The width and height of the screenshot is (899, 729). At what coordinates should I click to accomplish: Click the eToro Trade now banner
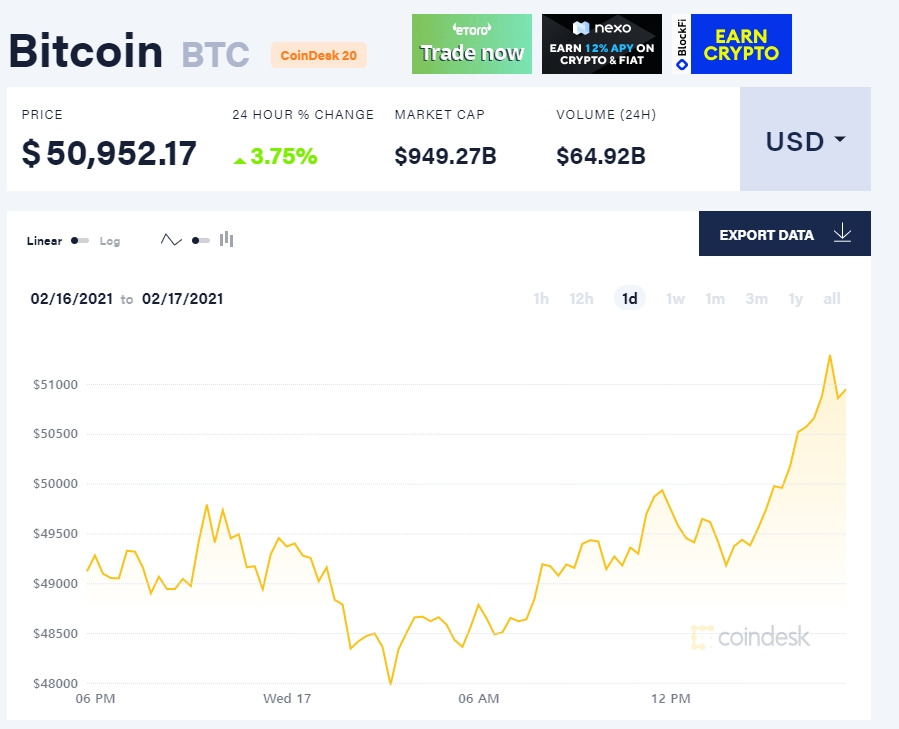[x=472, y=44]
